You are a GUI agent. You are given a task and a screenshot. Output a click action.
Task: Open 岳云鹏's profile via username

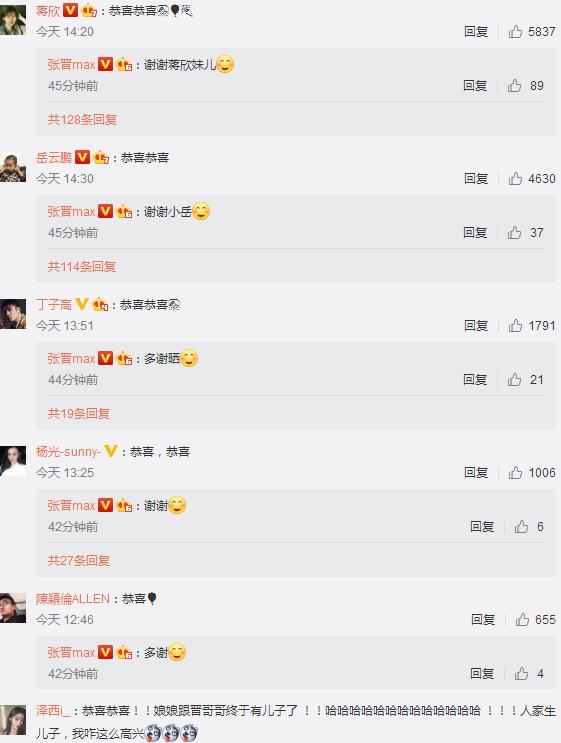54,157
